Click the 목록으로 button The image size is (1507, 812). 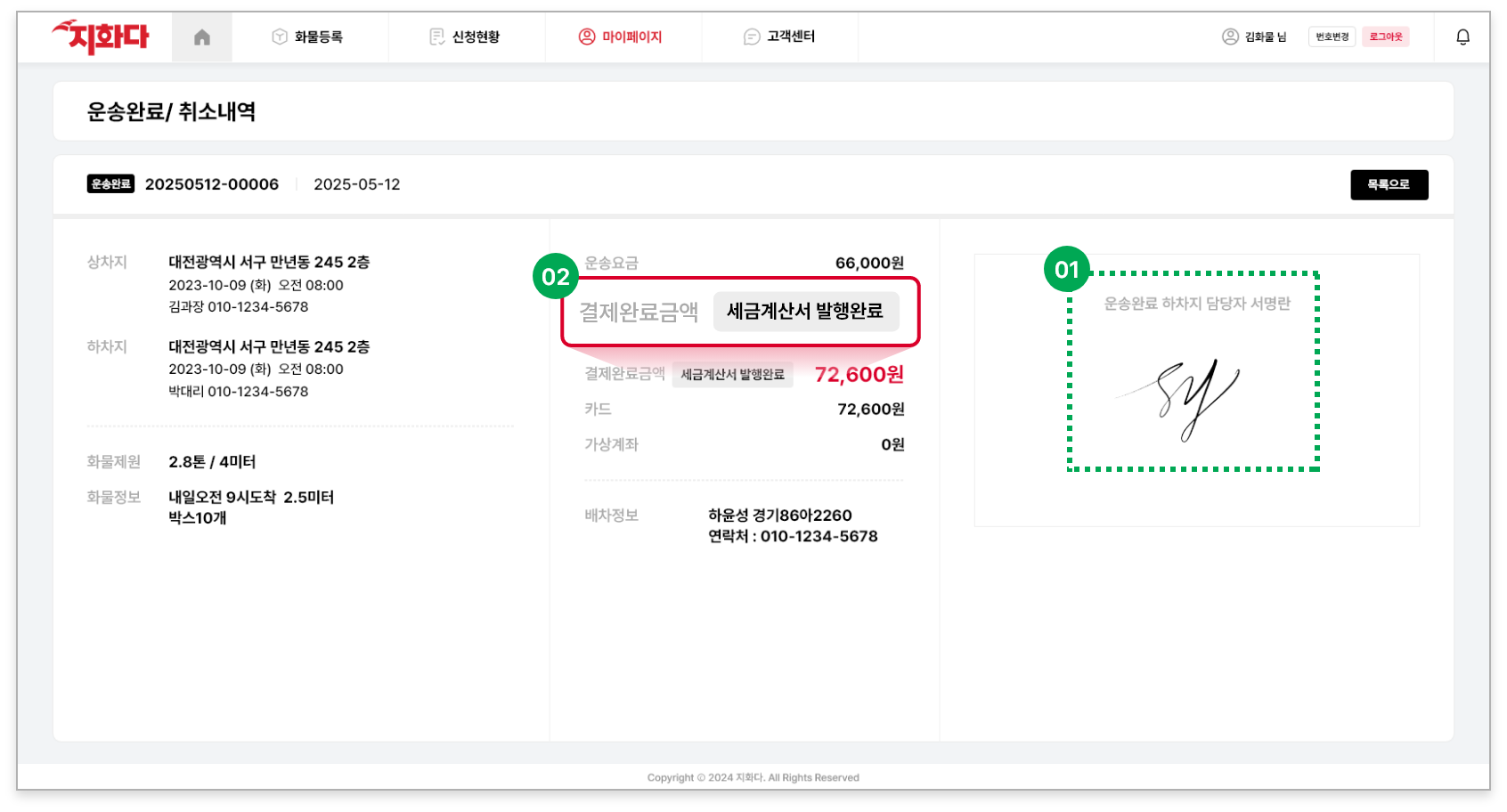tap(1389, 184)
